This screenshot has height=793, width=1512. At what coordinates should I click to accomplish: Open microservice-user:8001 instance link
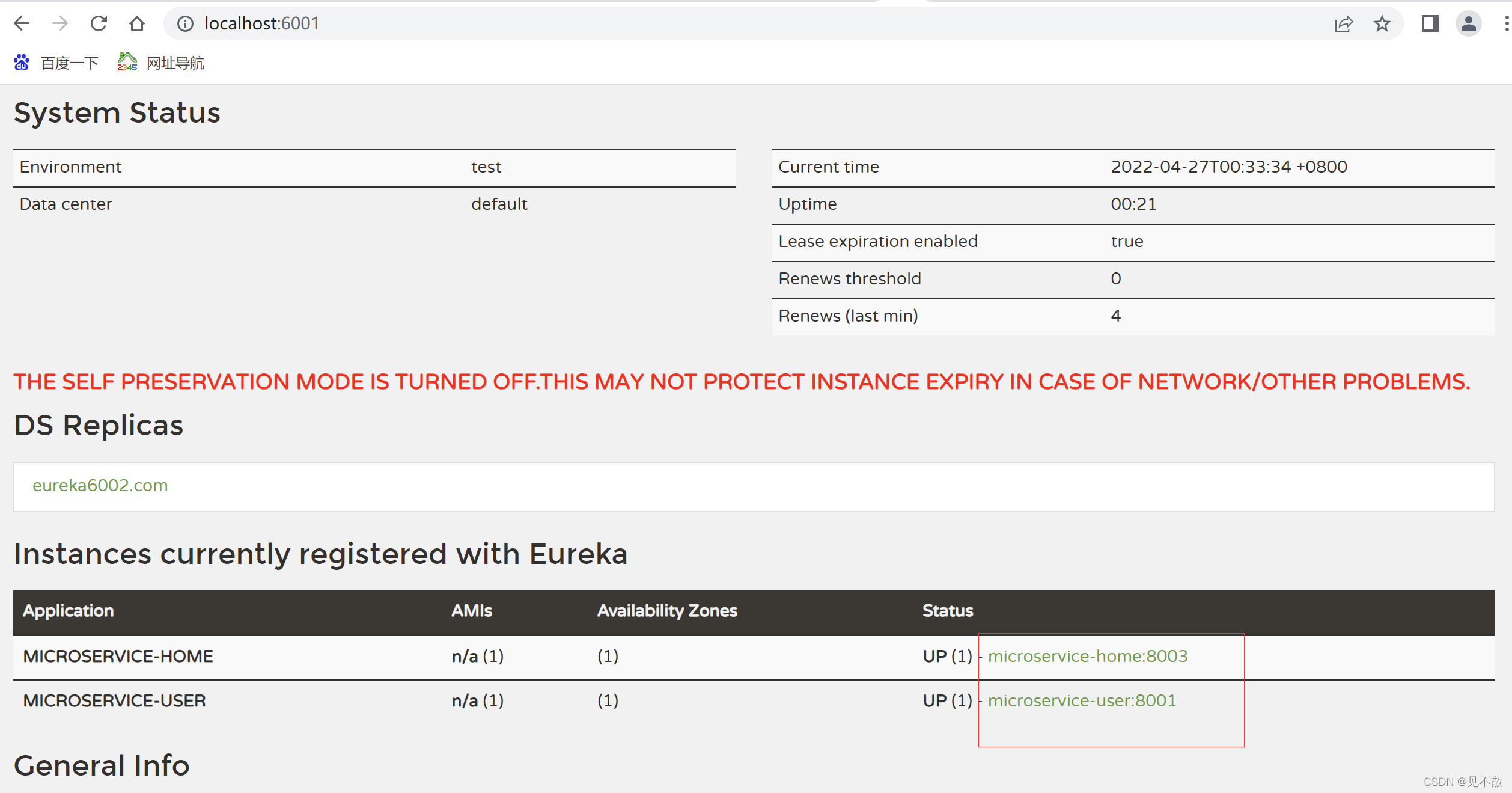(1082, 700)
